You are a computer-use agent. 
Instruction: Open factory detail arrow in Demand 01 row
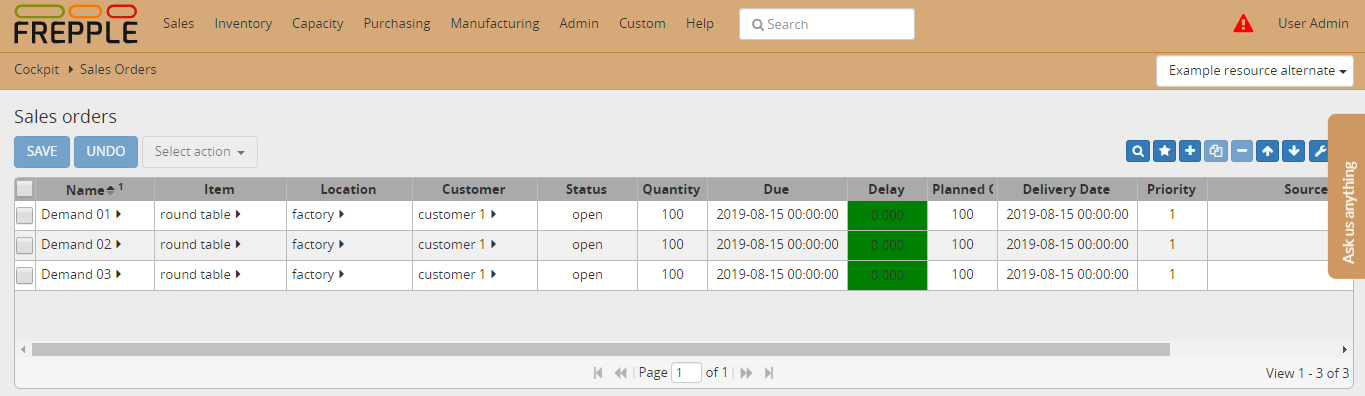[x=341, y=214]
